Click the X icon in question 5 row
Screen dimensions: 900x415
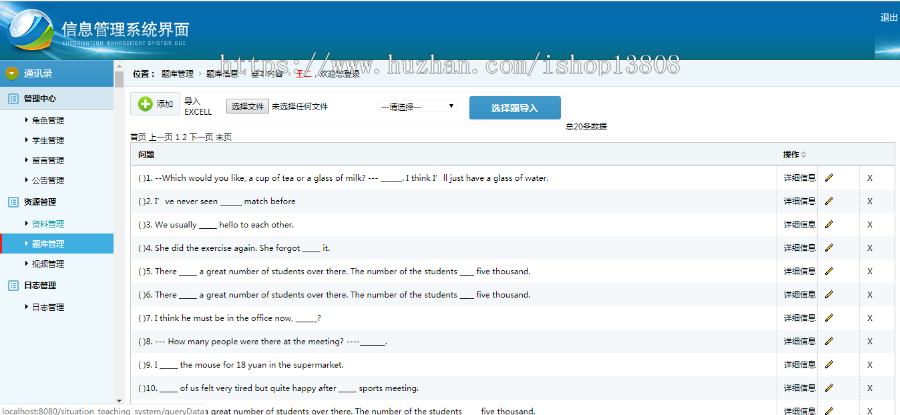coord(870,272)
